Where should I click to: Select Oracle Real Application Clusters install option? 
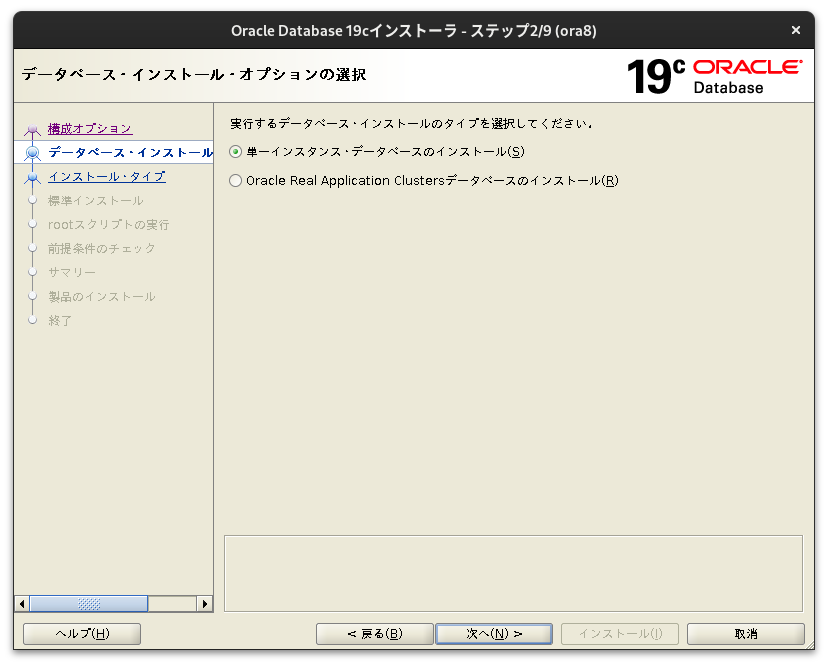point(234,180)
